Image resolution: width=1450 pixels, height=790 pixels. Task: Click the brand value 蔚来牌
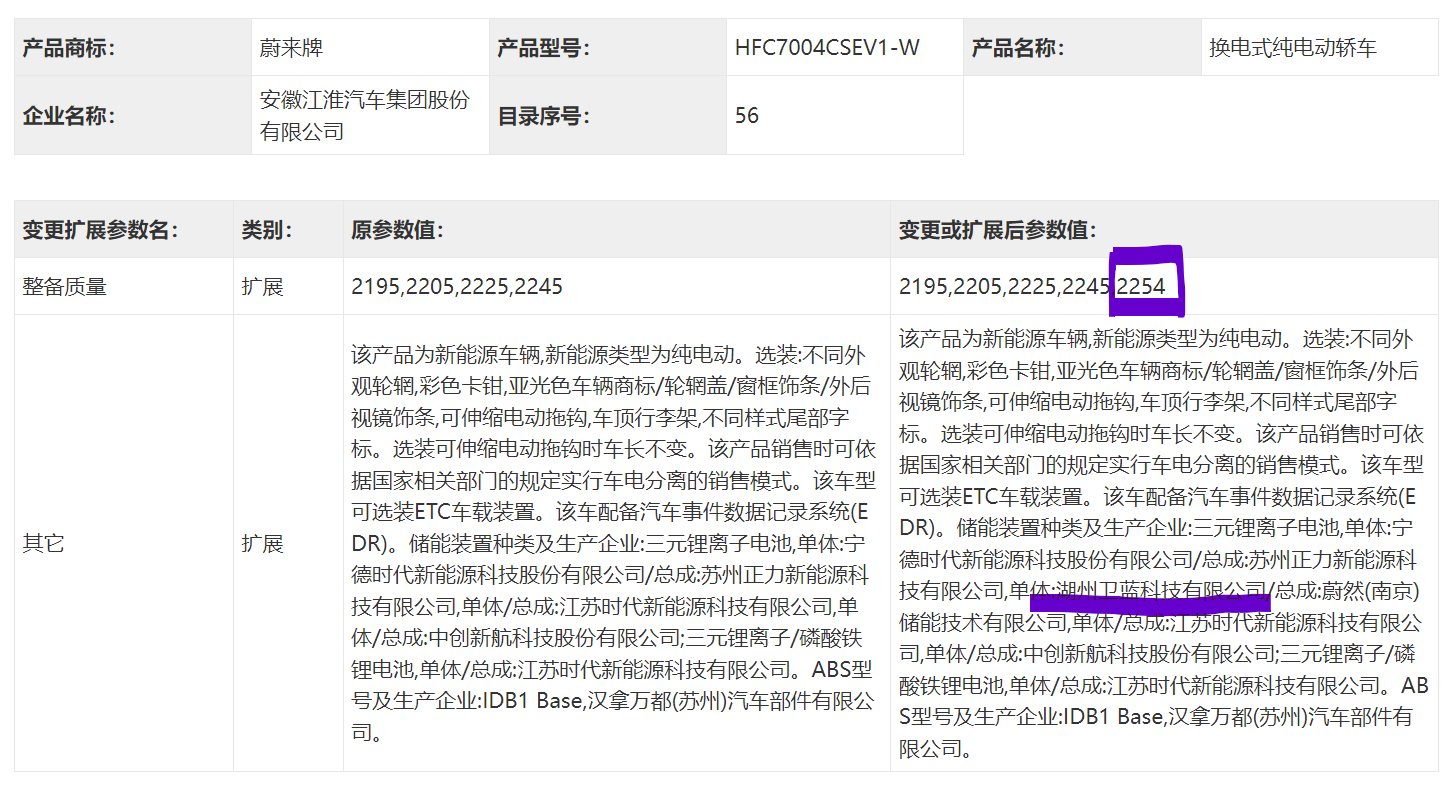coord(292,47)
